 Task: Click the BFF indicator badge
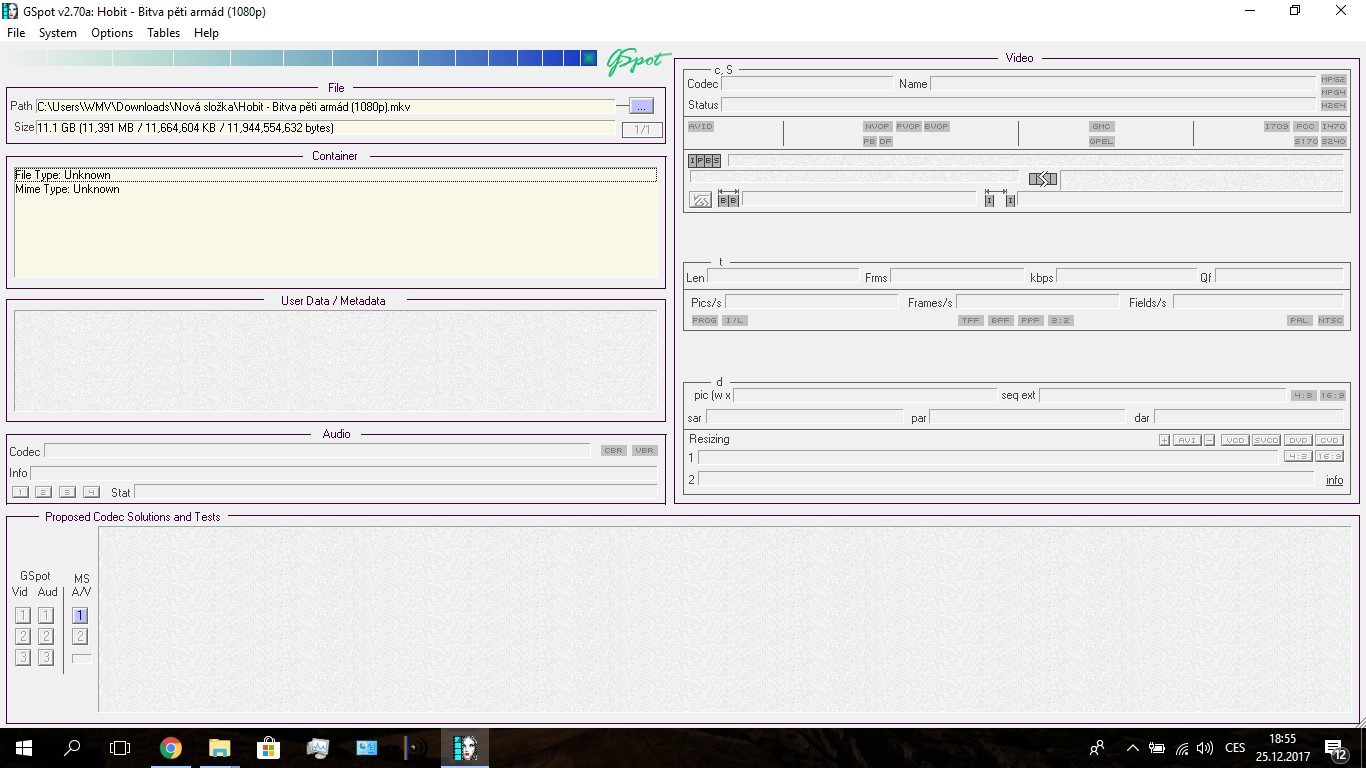coord(1000,320)
